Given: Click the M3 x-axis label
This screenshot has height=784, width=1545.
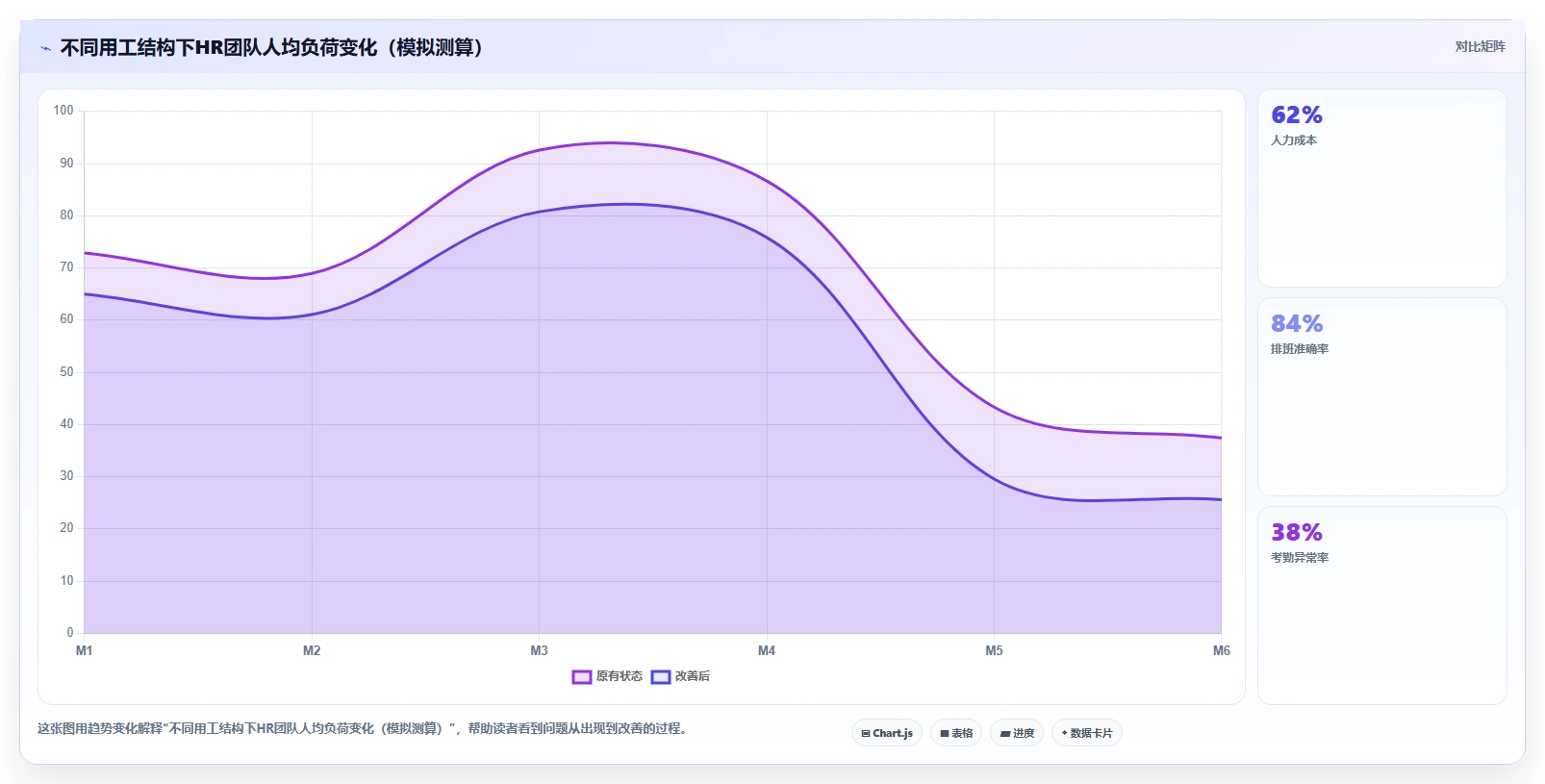Looking at the screenshot, I should click(539, 651).
